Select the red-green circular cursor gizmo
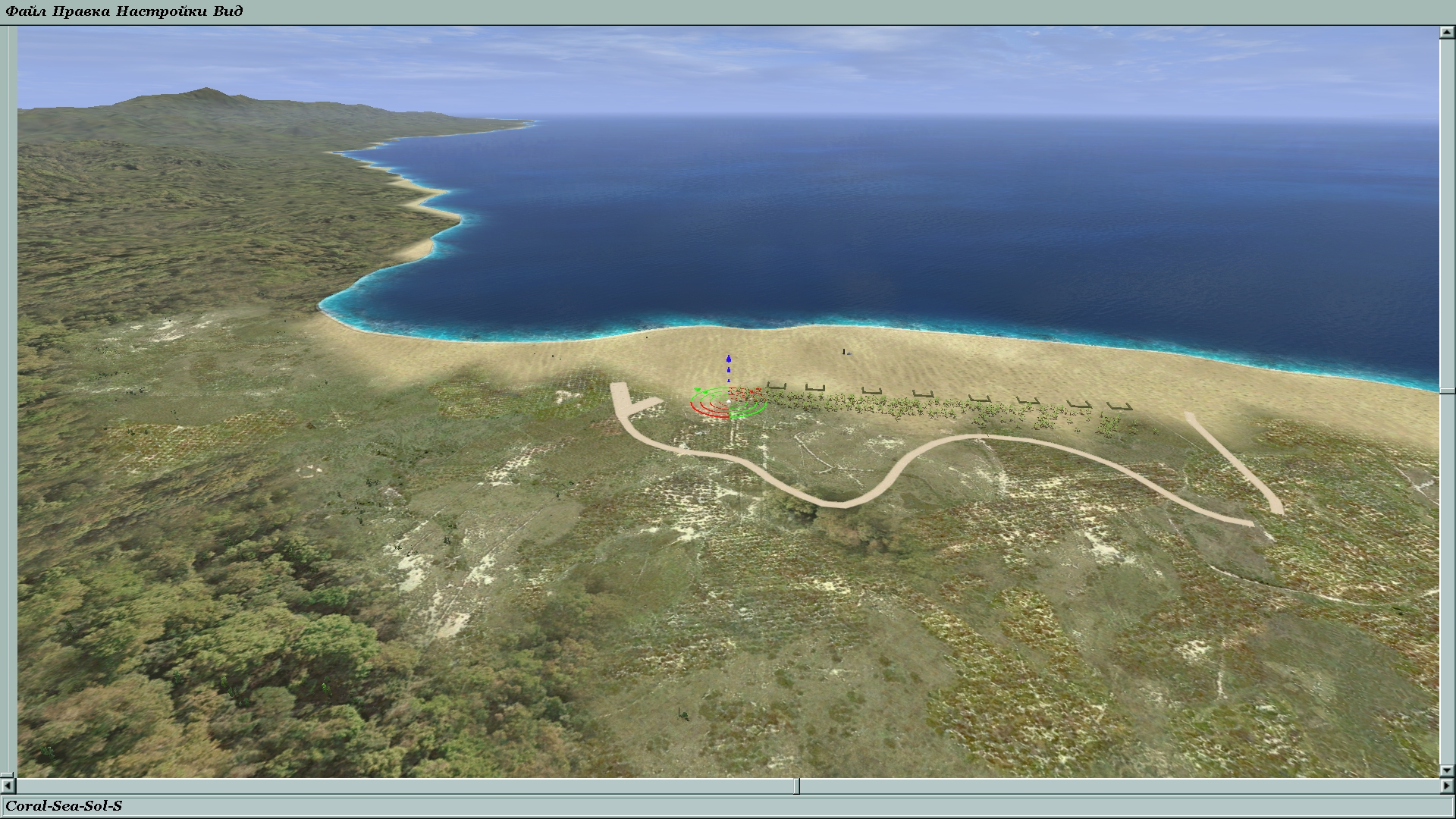1456x819 pixels. click(728, 403)
